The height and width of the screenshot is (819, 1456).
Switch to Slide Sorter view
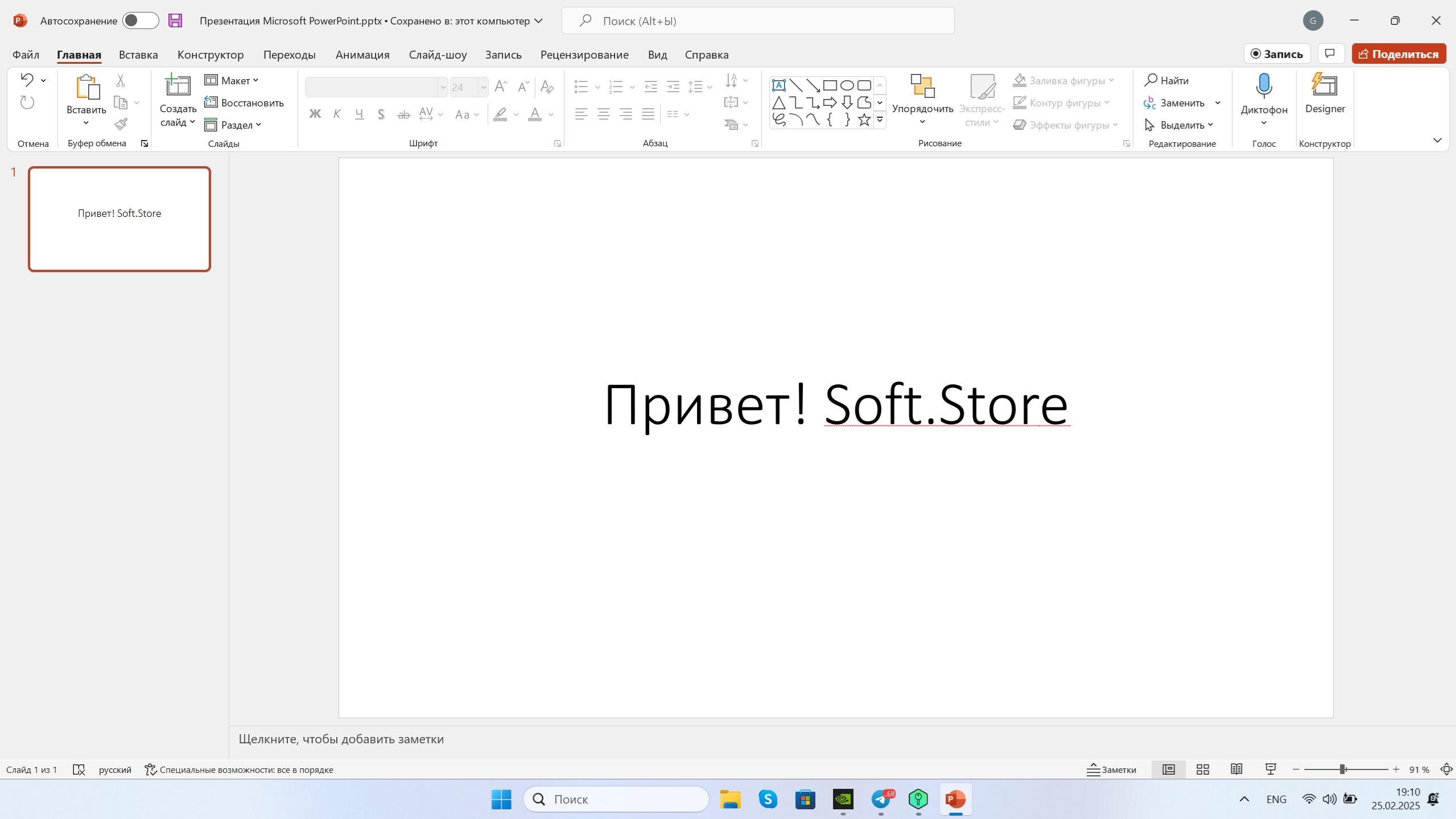point(1202,769)
